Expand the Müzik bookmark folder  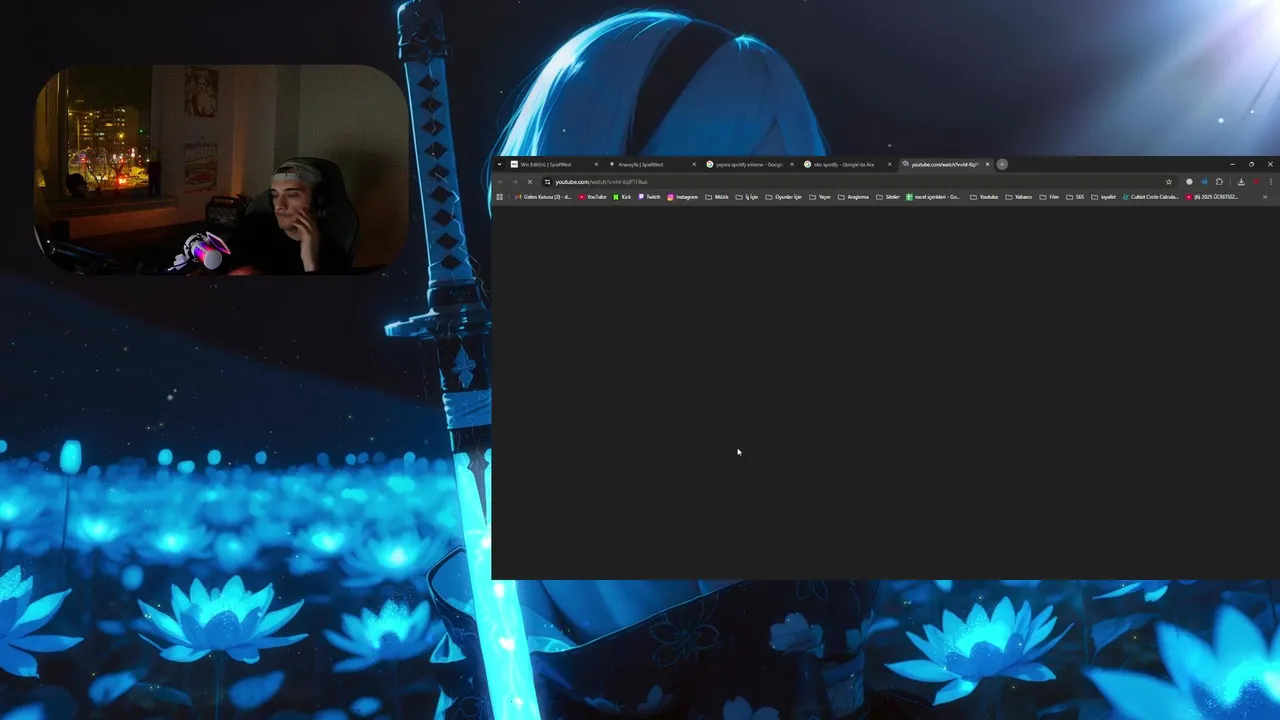717,197
